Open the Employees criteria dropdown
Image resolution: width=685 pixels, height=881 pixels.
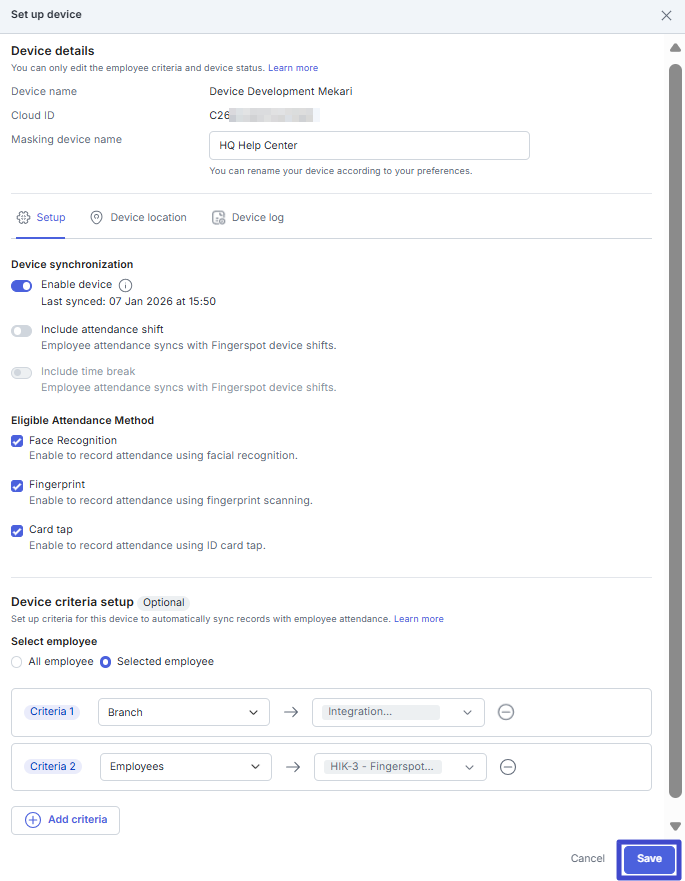(185, 767)
